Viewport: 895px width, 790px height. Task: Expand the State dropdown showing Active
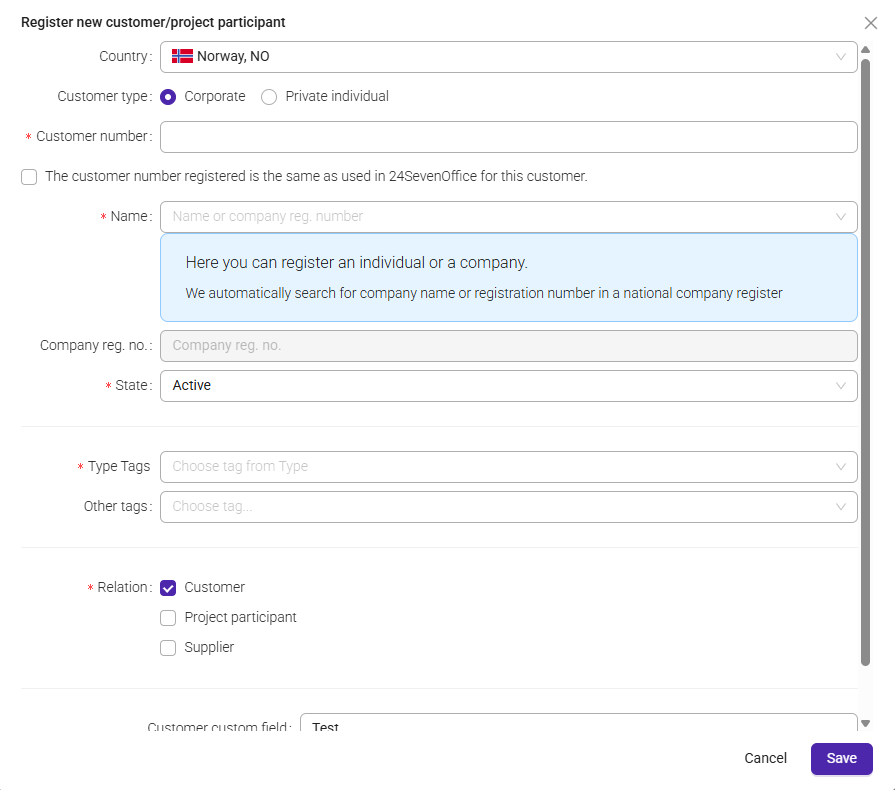pyautogui.click(x=509, y=386)
